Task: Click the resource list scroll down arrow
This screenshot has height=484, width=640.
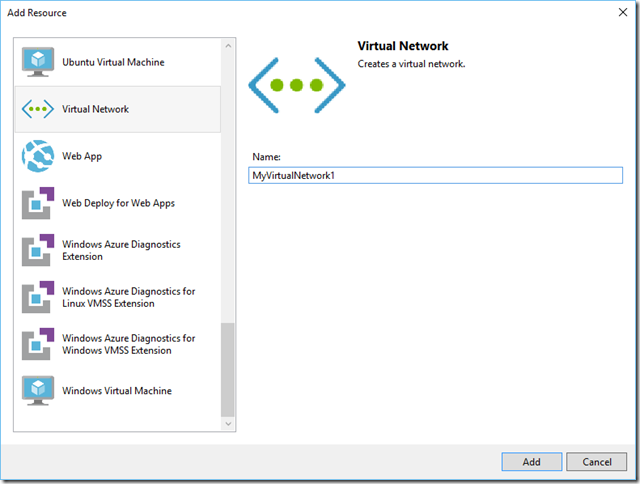Action: (x=228, y=424)
